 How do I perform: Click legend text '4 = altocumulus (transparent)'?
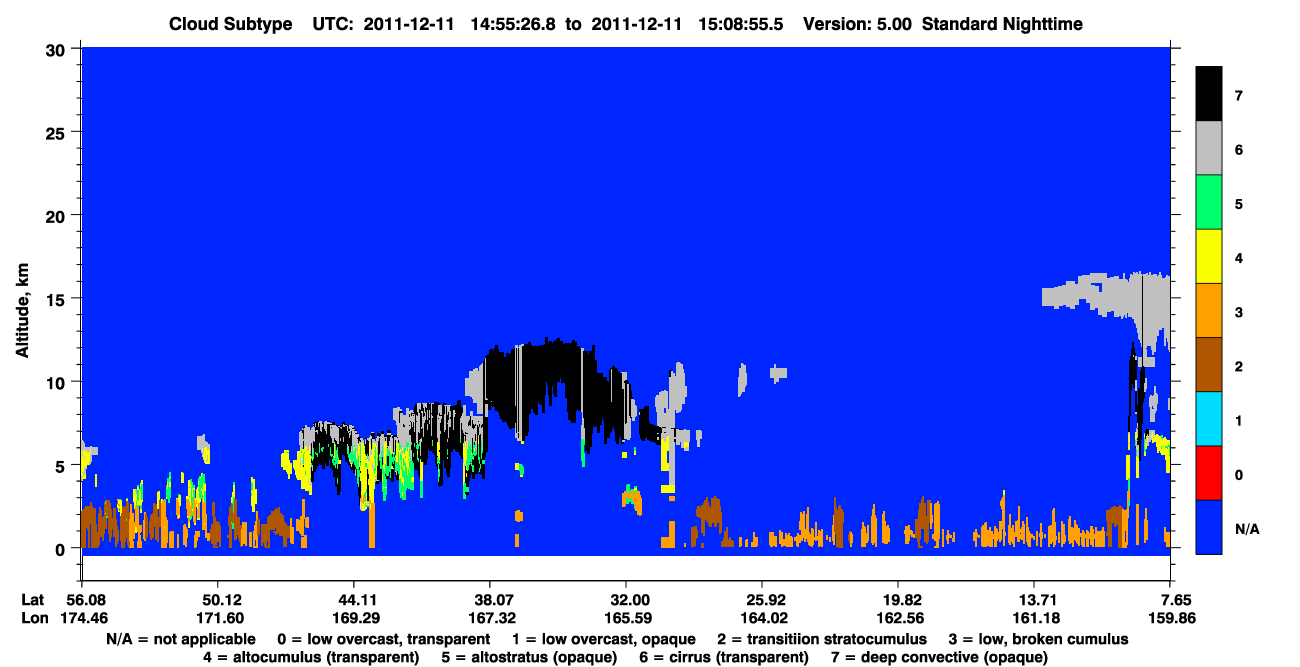(x=311, y=657)
